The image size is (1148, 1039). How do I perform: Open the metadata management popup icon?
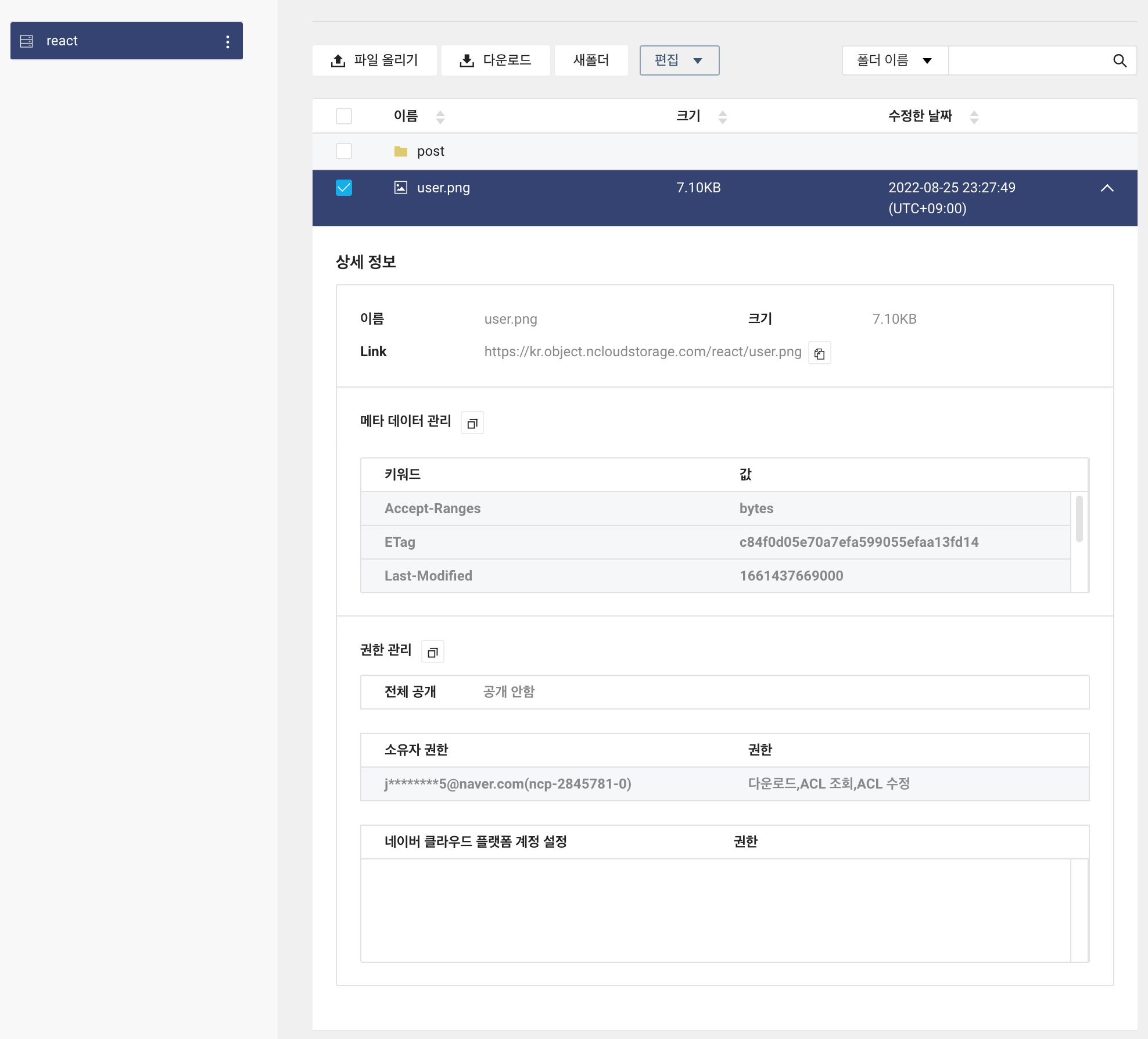point(472,423)
